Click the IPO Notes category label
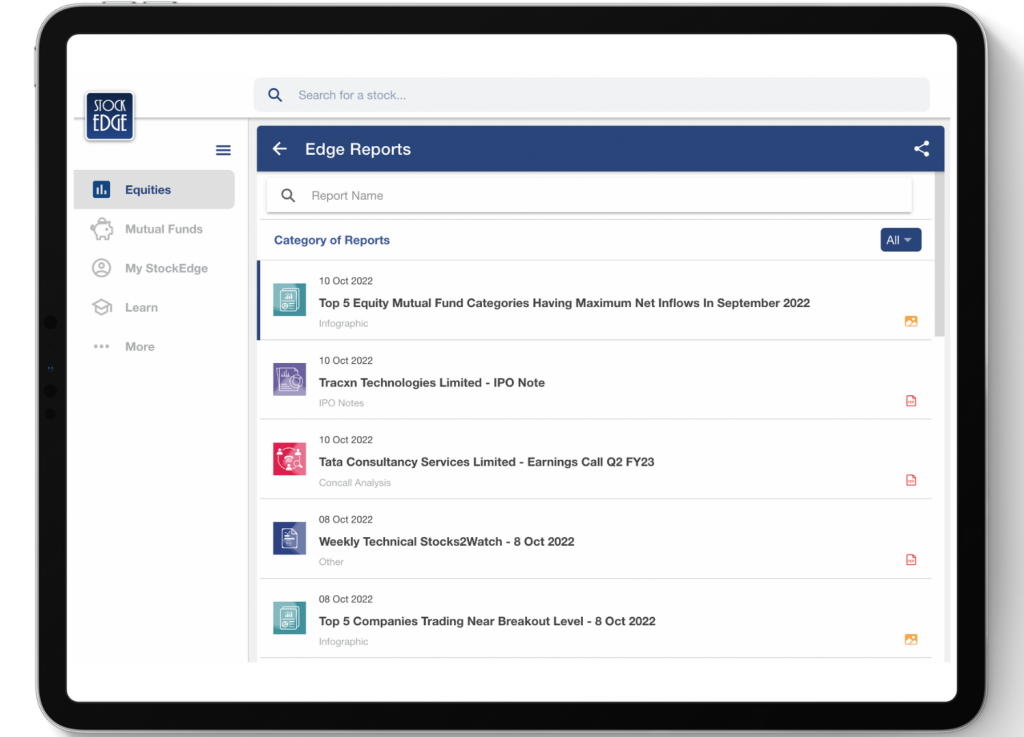This screenshot has width=1024, height=737. tap(341, 403)
